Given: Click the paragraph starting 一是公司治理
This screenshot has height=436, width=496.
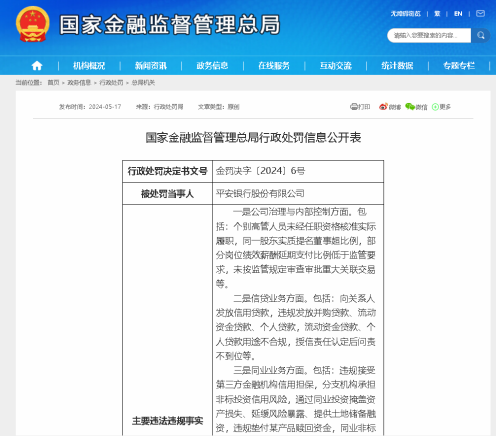Looking at the screenshot, I should [x=296, y=248].
